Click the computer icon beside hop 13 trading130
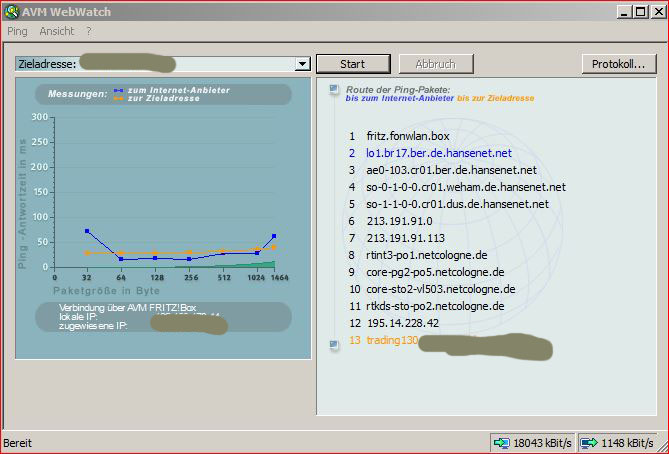The height and width of the screenshot is (454, 669). coord(334,344)
